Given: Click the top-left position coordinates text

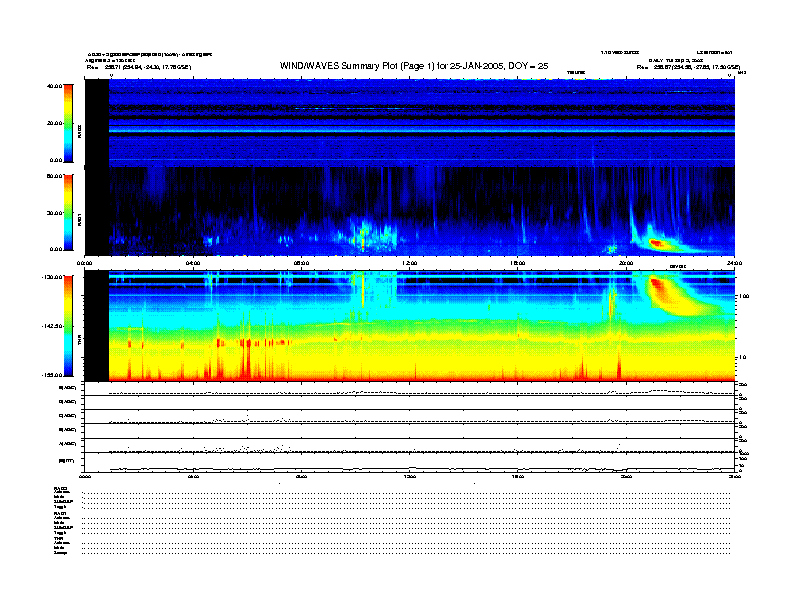Looking at the screenshot, I should (x=139, y=67).
